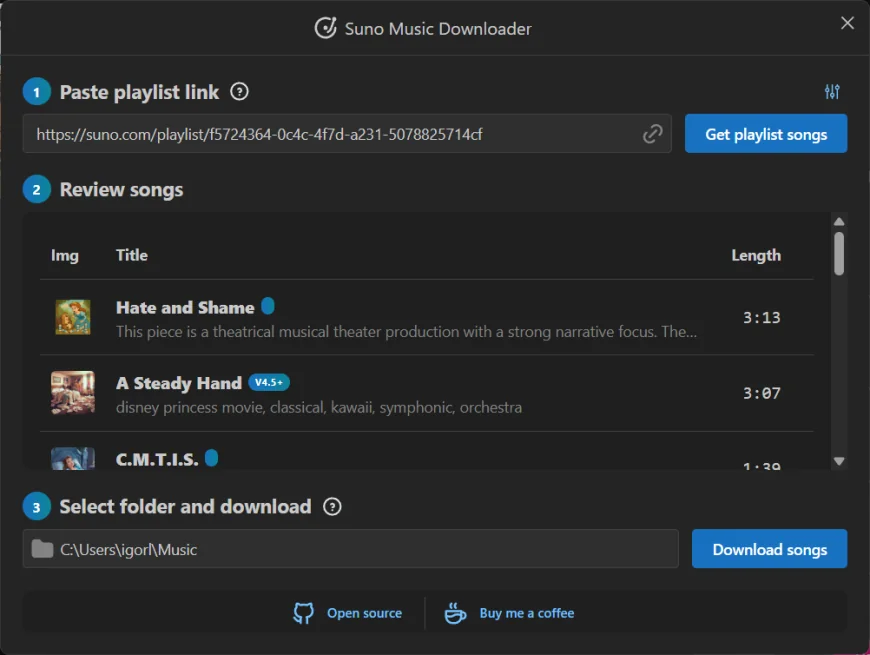870x655 pixels.
Task: Open the settings sliders icon
Action: pyautogui.click(x=832, y=92)
